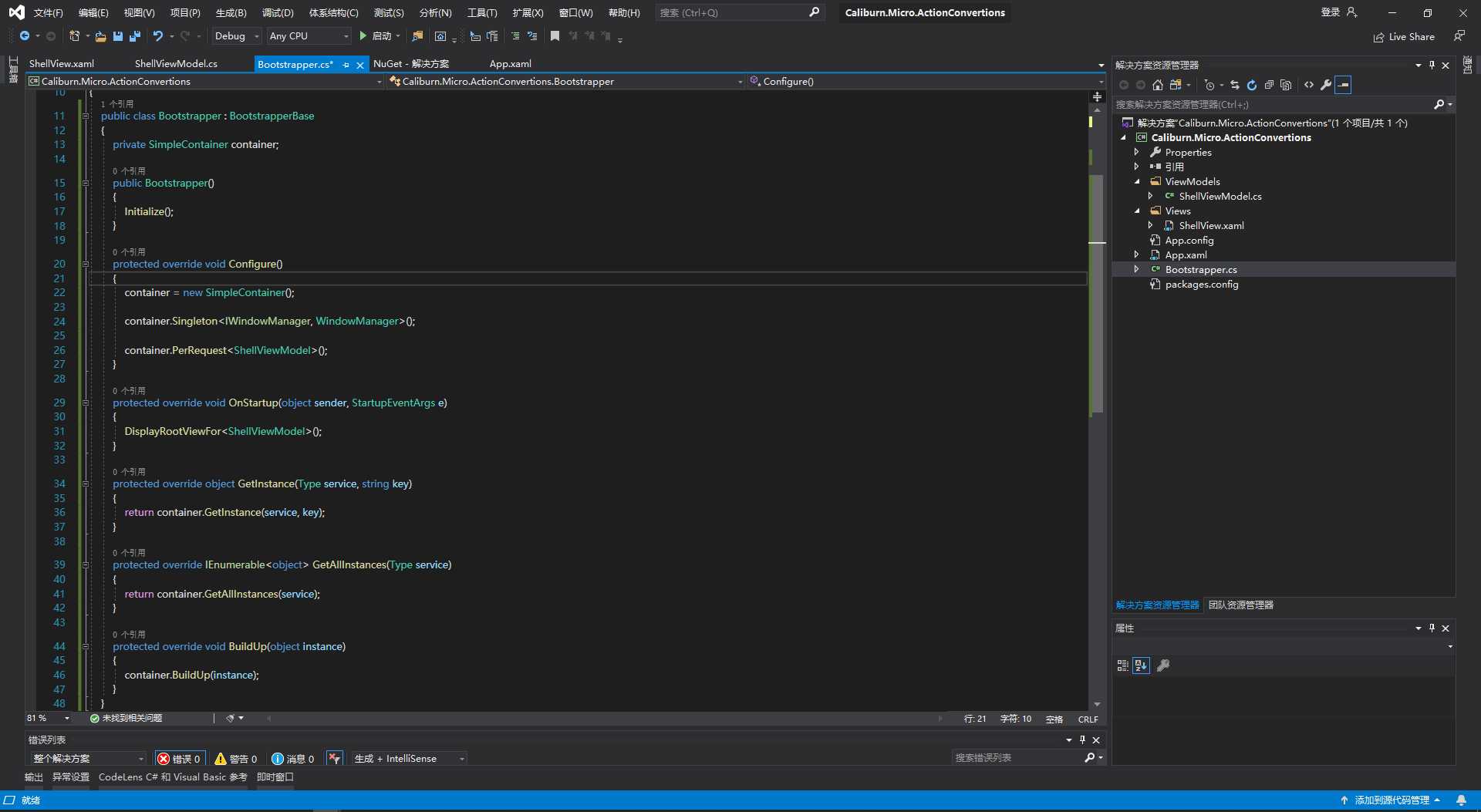Open the Build + IntelliSense dropdown
Viewport: 1481px width, 812px height.
[409, 759]
